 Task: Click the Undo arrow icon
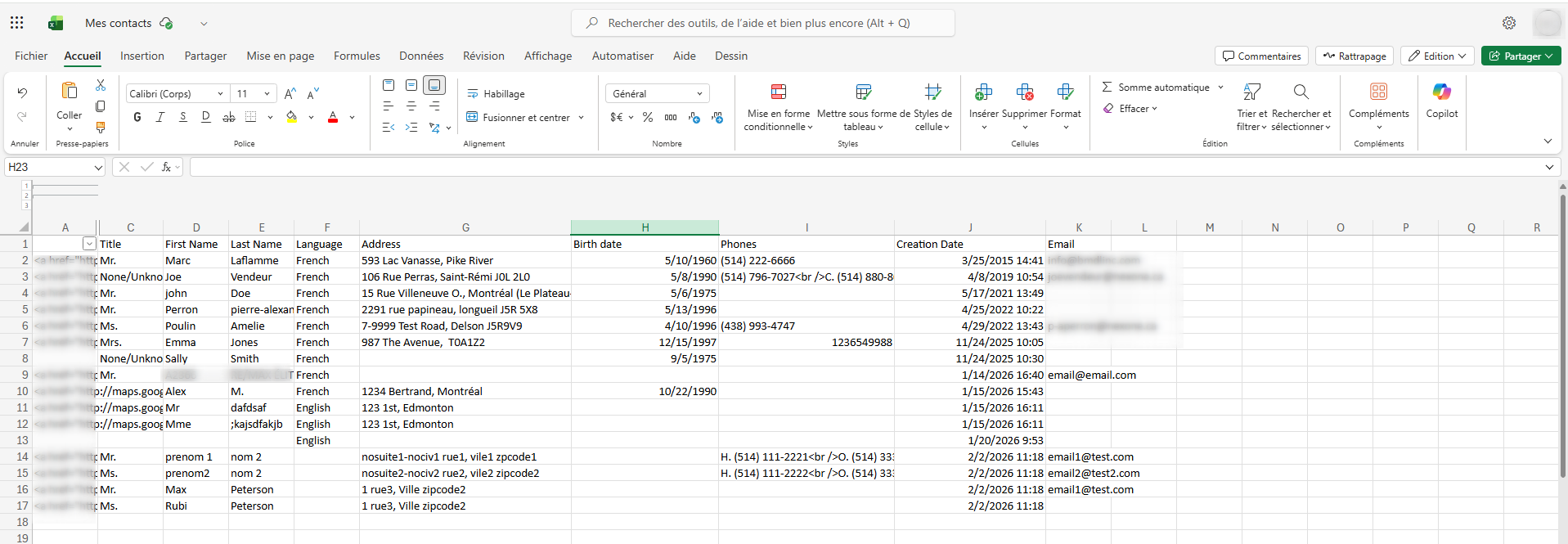tap(22, 93)
